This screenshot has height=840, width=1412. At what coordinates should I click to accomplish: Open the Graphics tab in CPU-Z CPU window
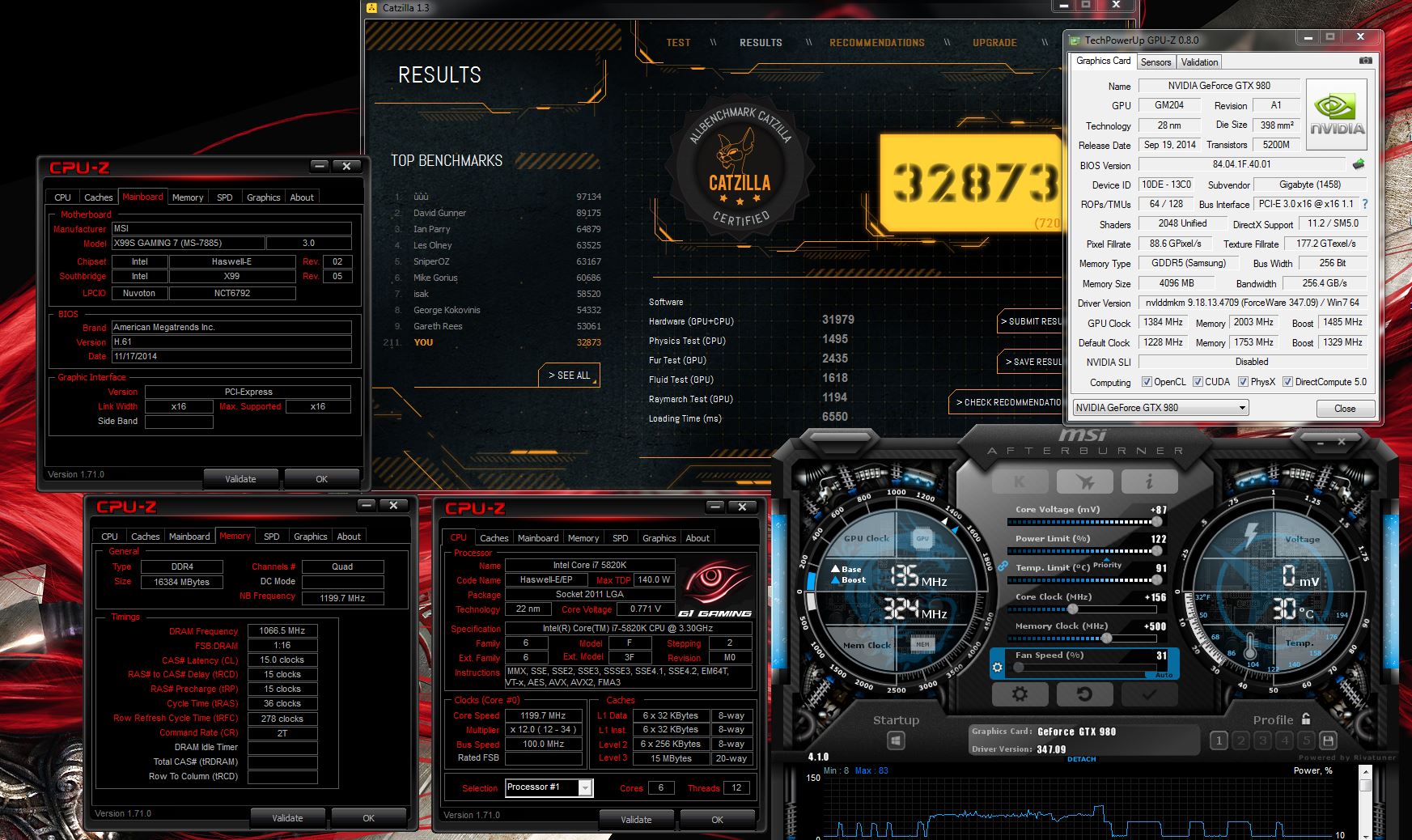coord(659,538)
